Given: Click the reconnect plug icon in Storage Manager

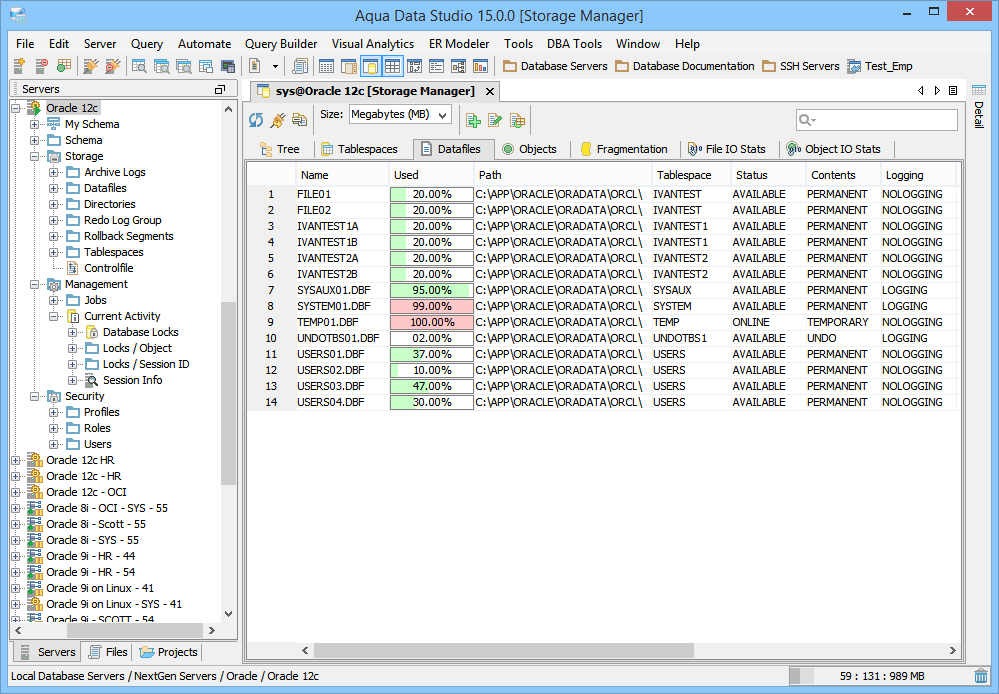Looking at the screenshot, I should pos(278,120).
